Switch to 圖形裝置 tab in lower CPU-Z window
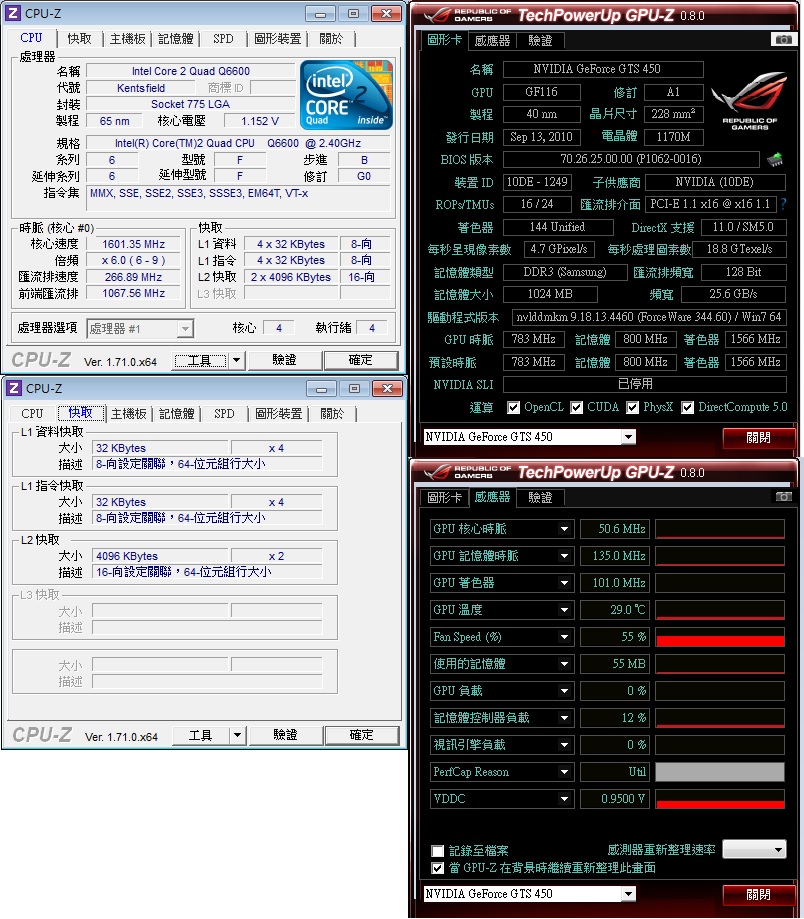 (278, 414)
